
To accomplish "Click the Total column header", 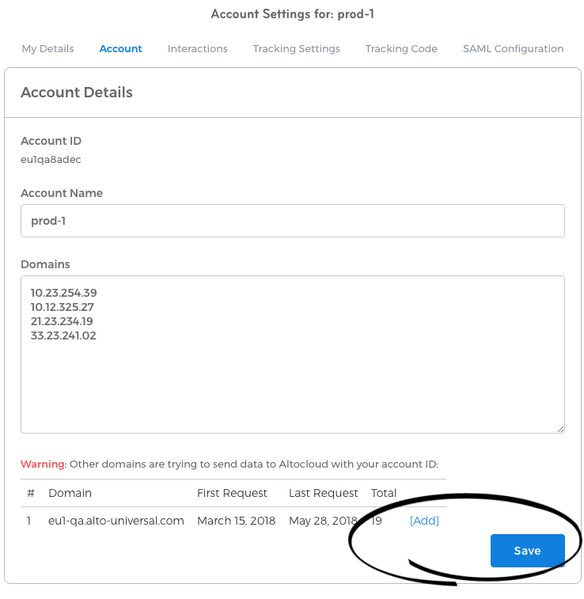I will click(x=383, y=493).
